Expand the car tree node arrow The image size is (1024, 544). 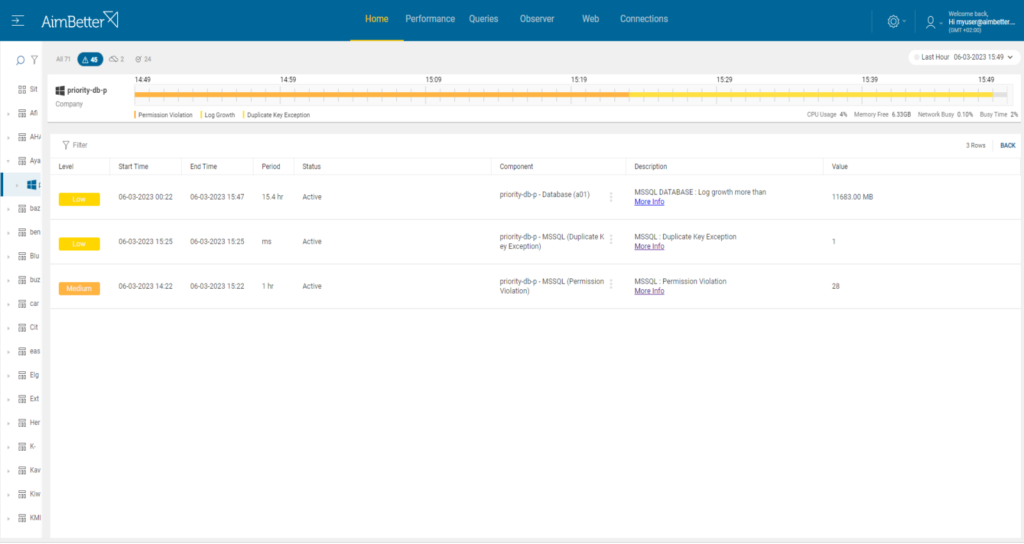coord(8,304)
